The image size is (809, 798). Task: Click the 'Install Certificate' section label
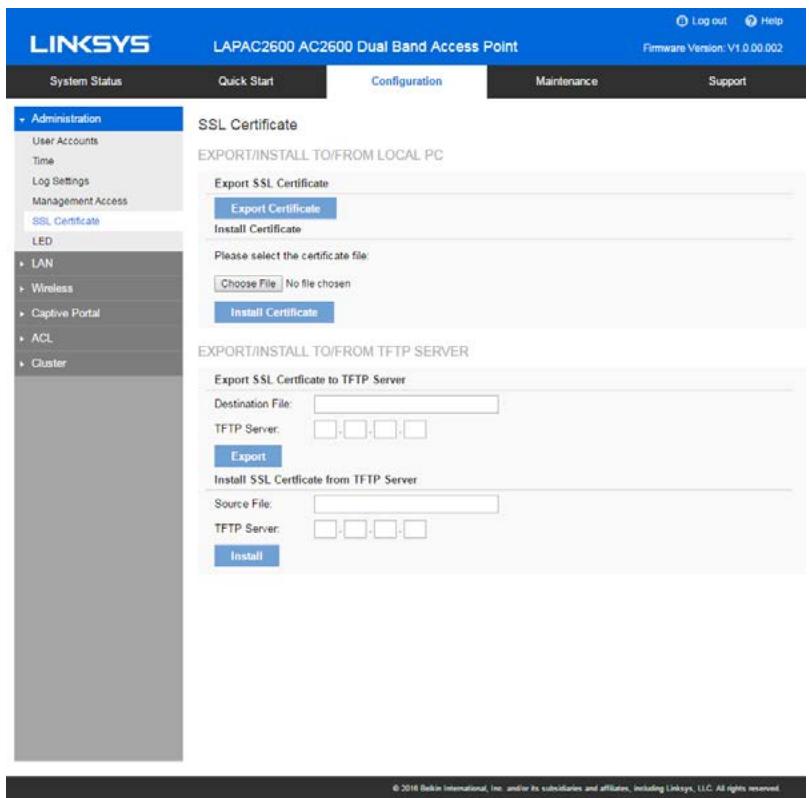click(x=257, y=229)
